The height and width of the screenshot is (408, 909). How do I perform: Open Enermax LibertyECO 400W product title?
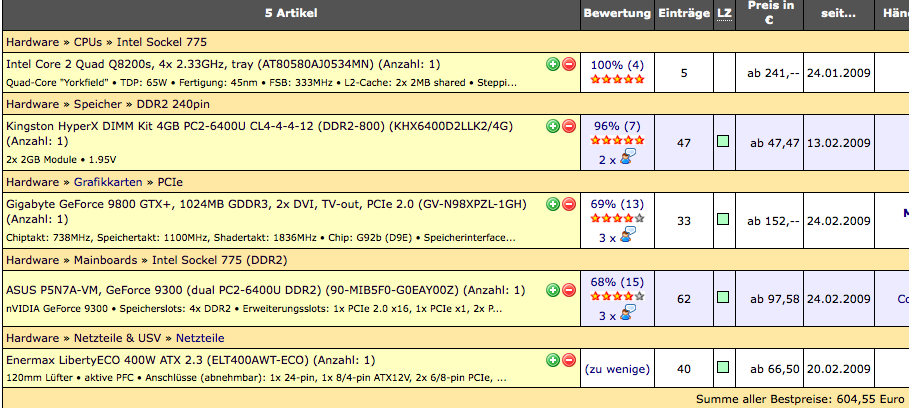pyautogui.click(x=191, y=360)
